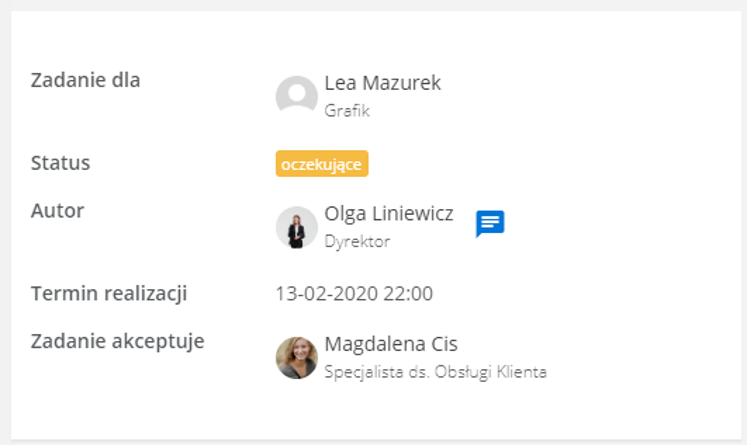Open the blue chat message icon
Viewport: 747px width, 445px height.
point(490,223)
